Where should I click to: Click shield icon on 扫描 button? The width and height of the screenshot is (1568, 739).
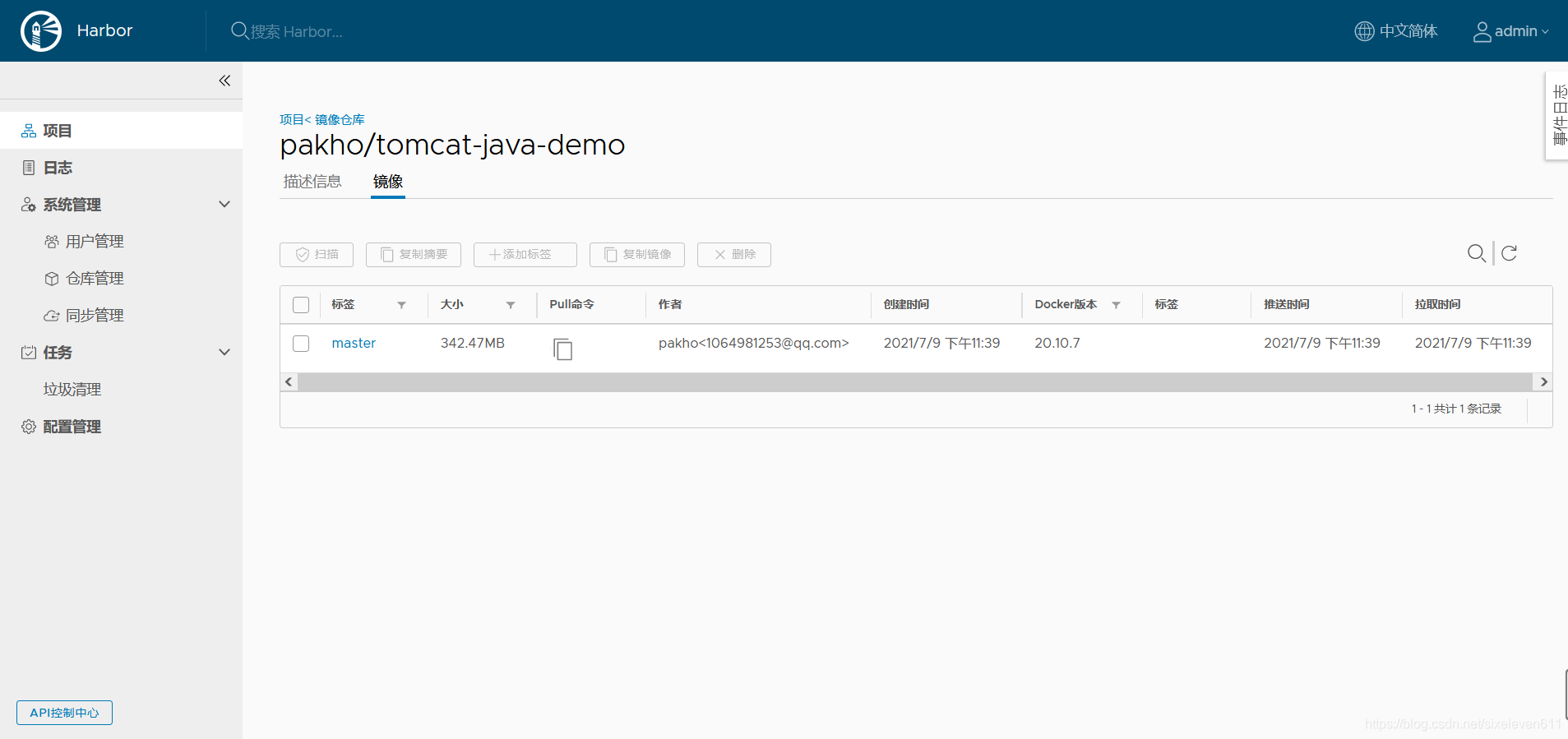pos(303,255)
